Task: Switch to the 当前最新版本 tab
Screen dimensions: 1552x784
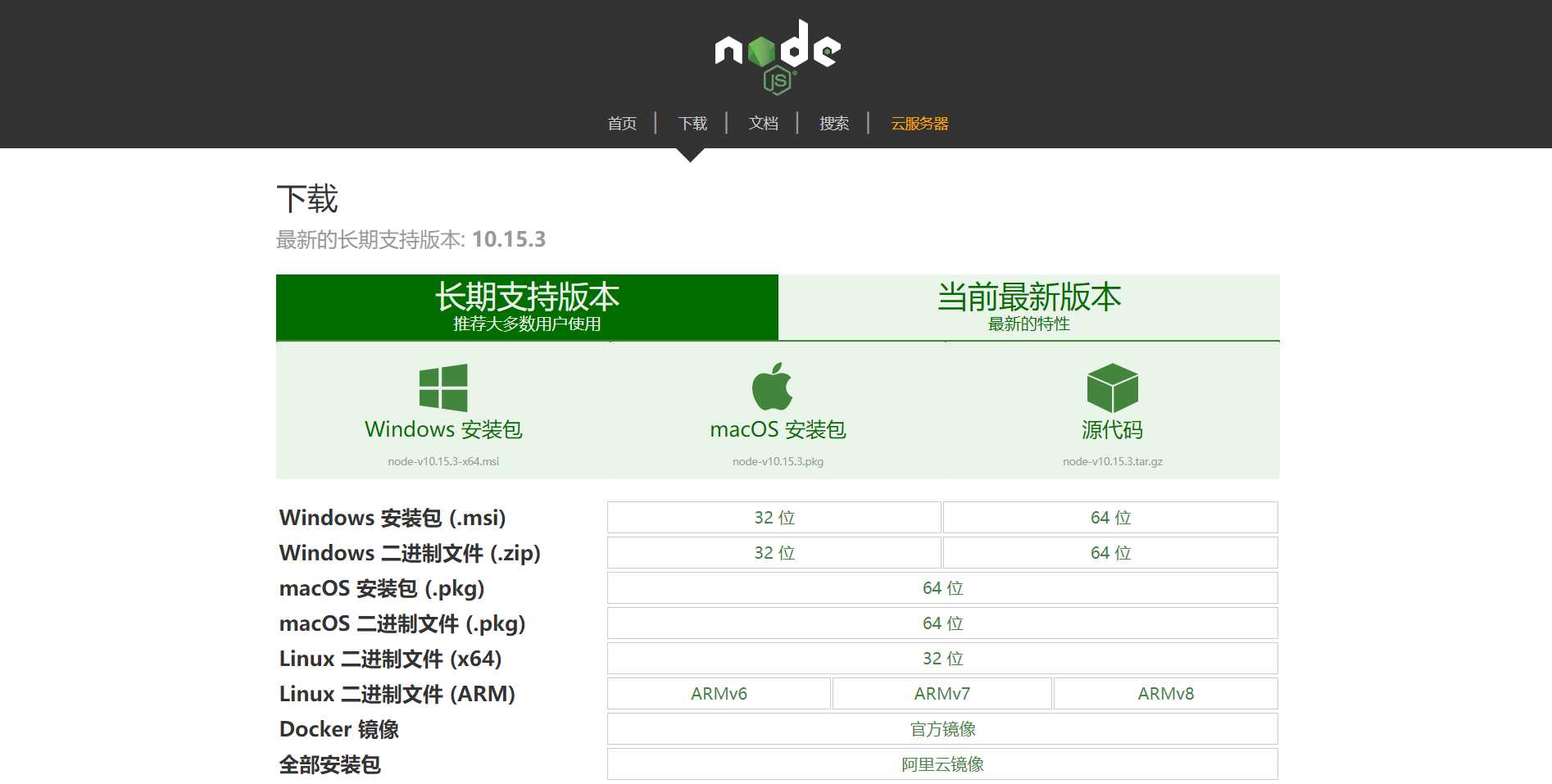Action: (x=1029, y=307)
